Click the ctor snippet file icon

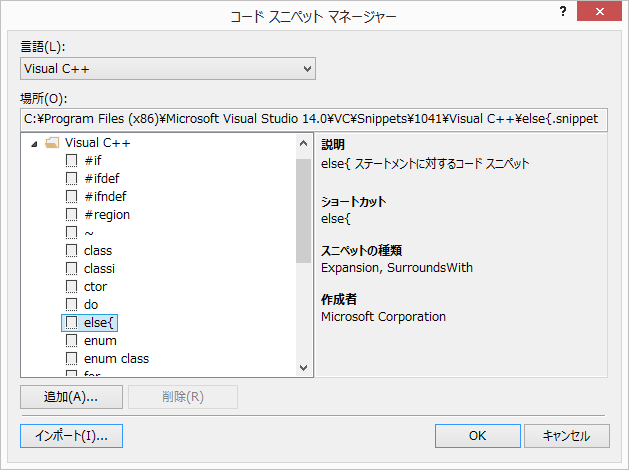pyautogui.click(x=71, y=287)
